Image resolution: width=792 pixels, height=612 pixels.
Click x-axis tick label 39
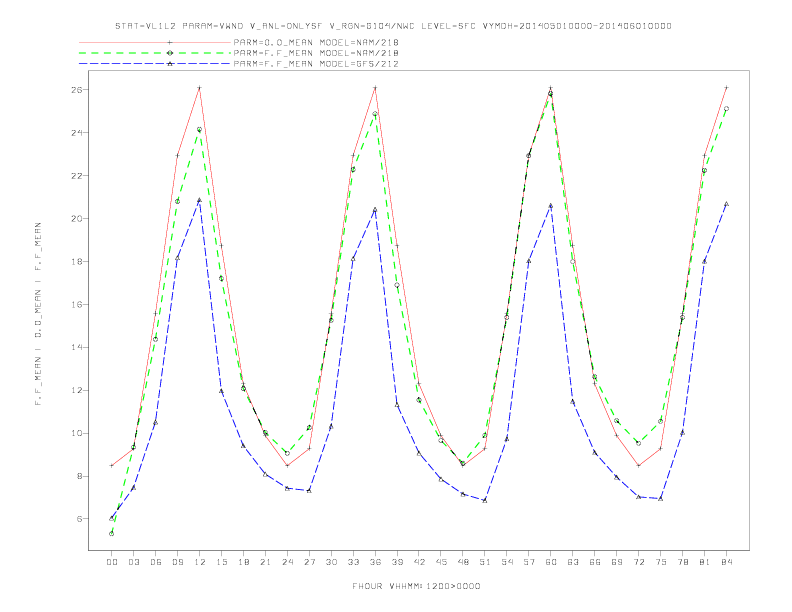tap(397, 562)
